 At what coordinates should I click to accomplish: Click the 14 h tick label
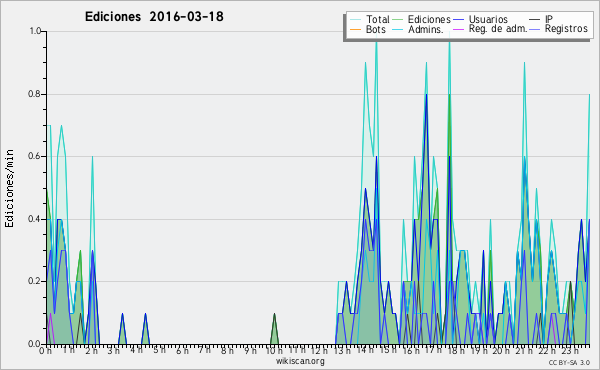click(365, 350)
